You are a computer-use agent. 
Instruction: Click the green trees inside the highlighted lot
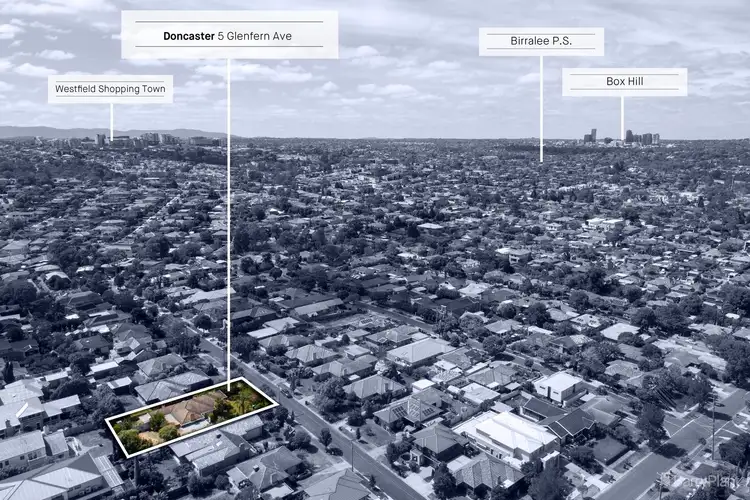[x=240, y=403]
